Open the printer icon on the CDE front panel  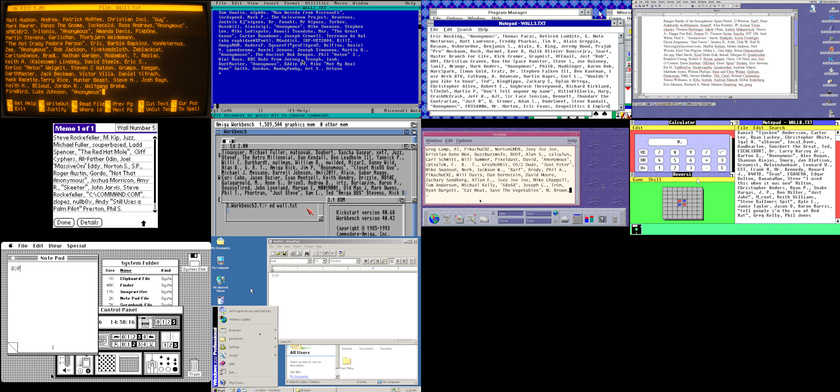click(x=565, y=220)
